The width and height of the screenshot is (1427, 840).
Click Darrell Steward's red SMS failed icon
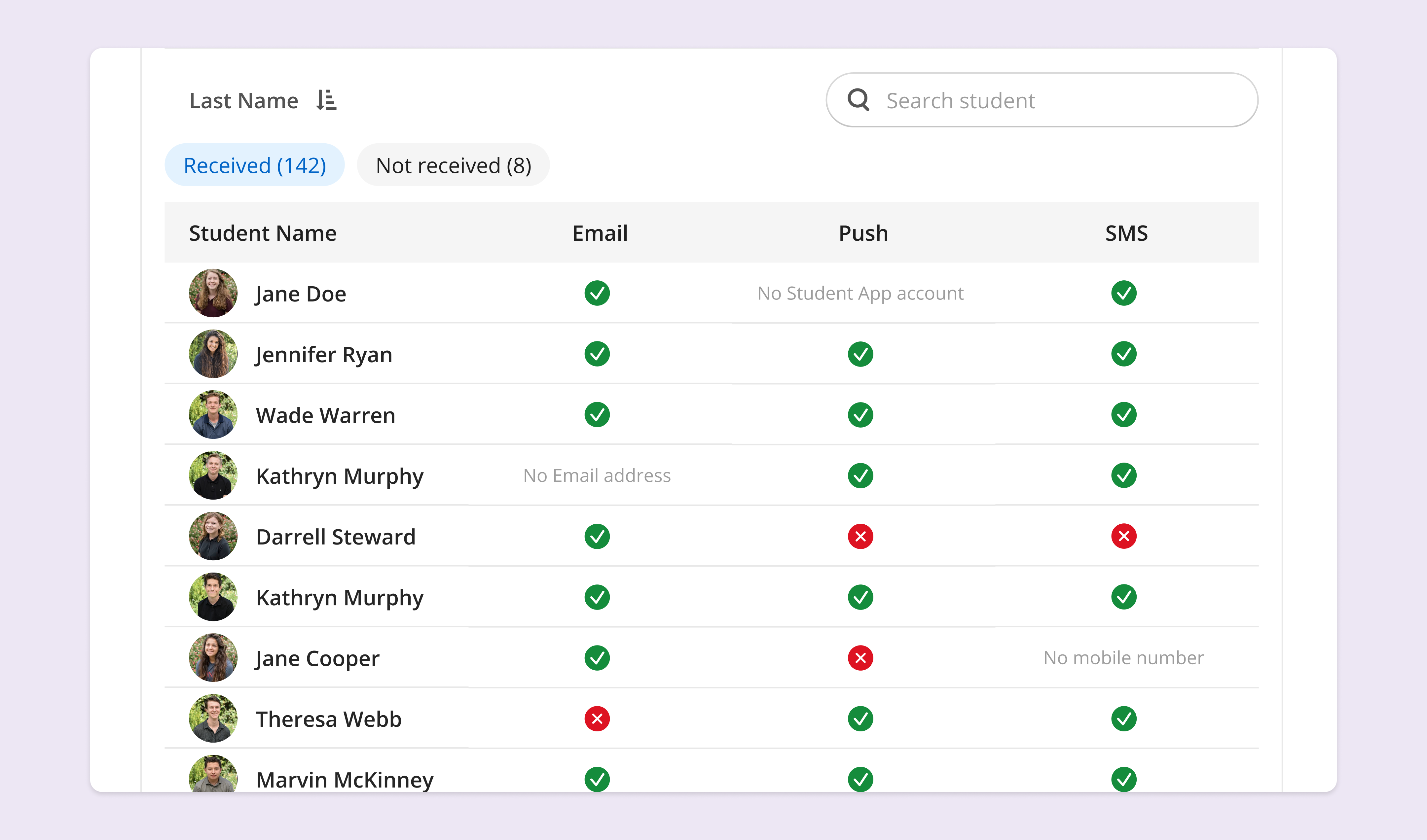pyautogui.click(x=1123, y=536)
